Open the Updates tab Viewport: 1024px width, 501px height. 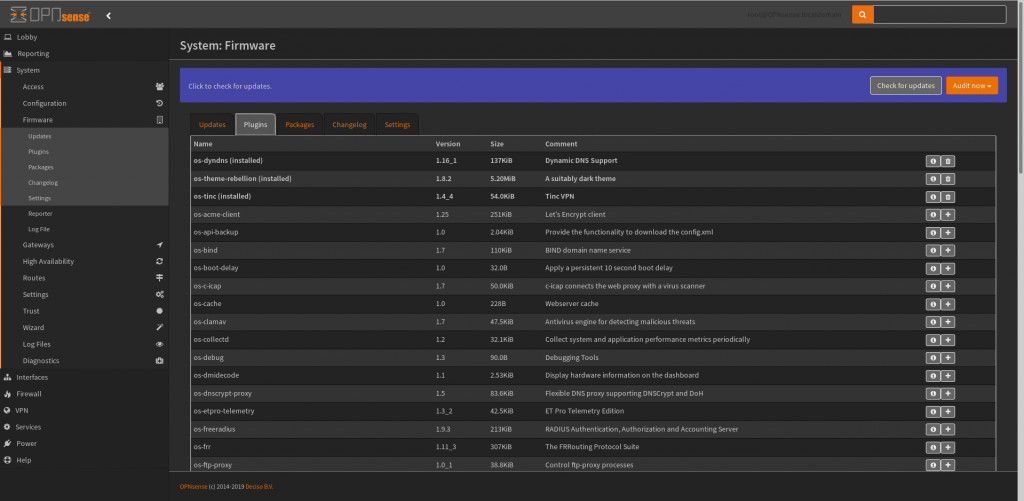point(212,125)
